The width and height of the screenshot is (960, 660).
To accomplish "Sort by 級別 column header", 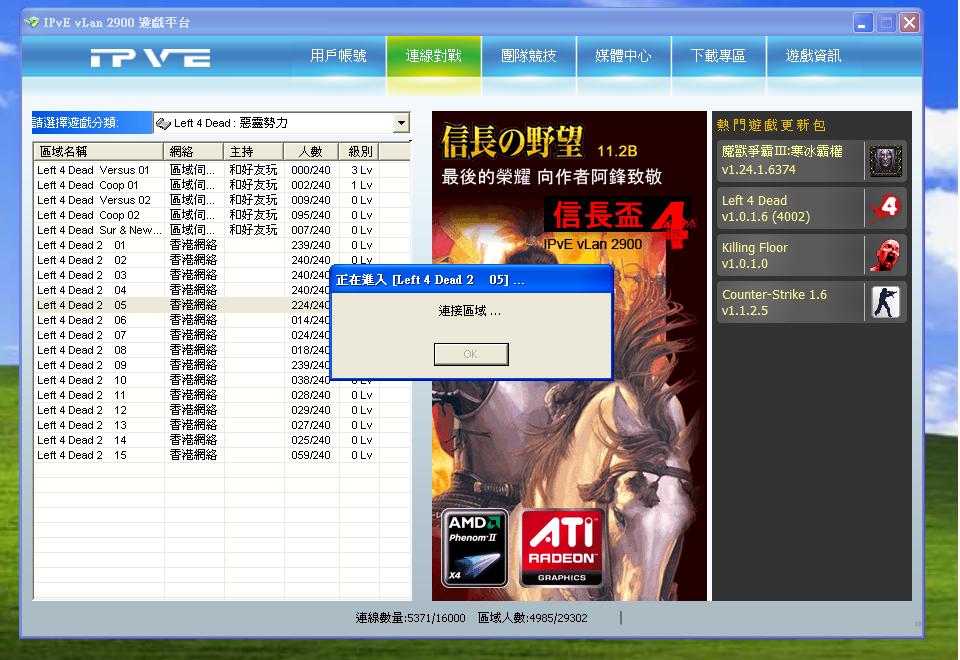I will coord(359,151).
